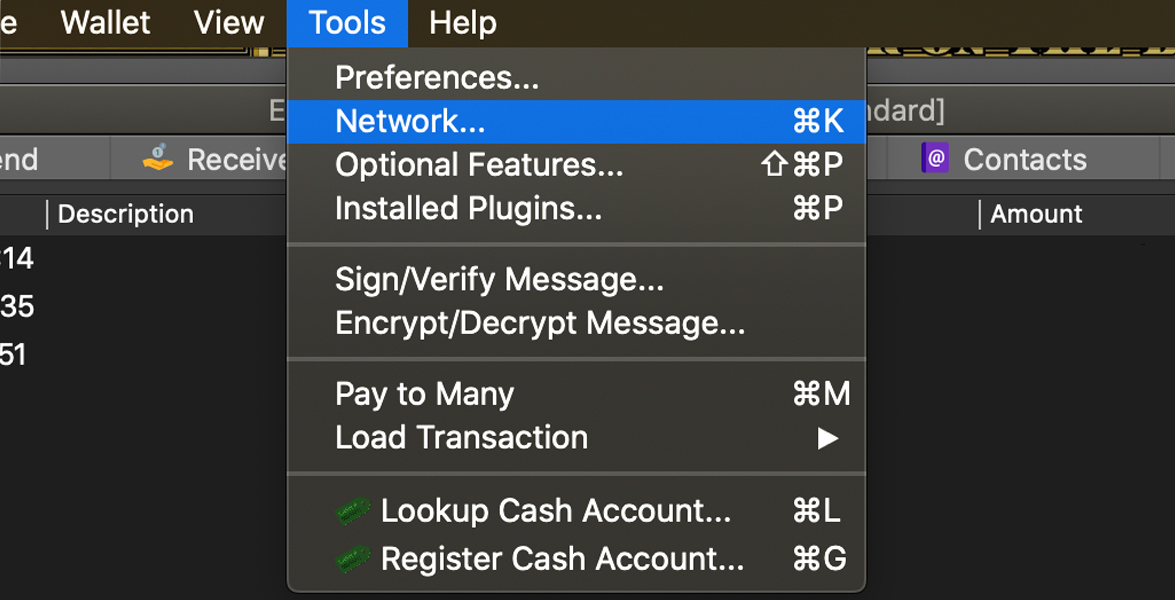This screenshot has width=1175, height=600.
Task: Select Network... menu entry
Action: tap(410, 121)
